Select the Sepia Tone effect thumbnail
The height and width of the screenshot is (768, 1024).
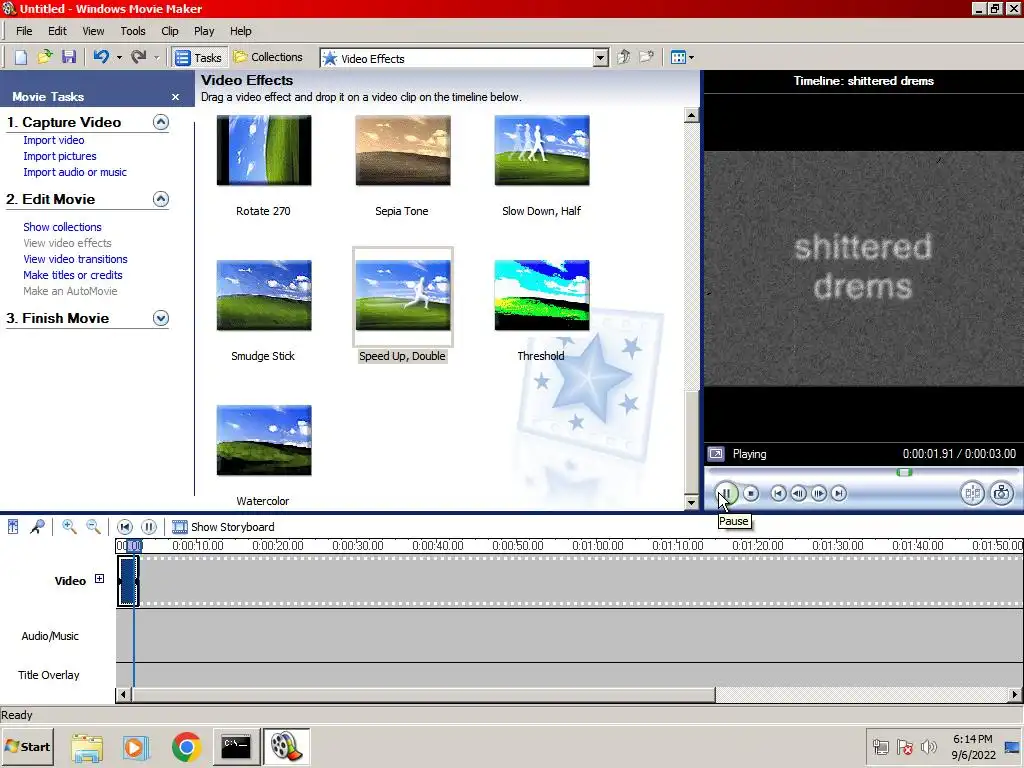403,150
